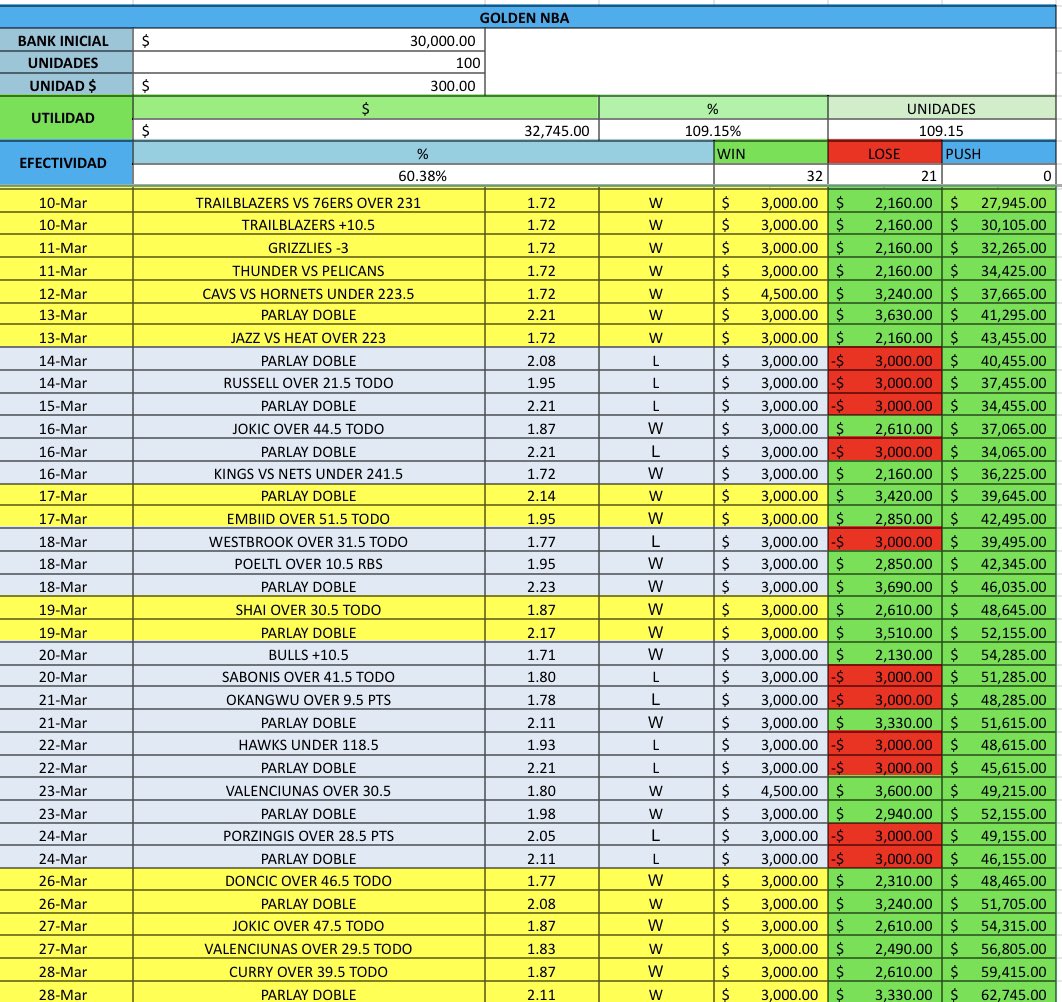
Task: Select the 60.38% effectiveness cell
Action: [423, 176]
